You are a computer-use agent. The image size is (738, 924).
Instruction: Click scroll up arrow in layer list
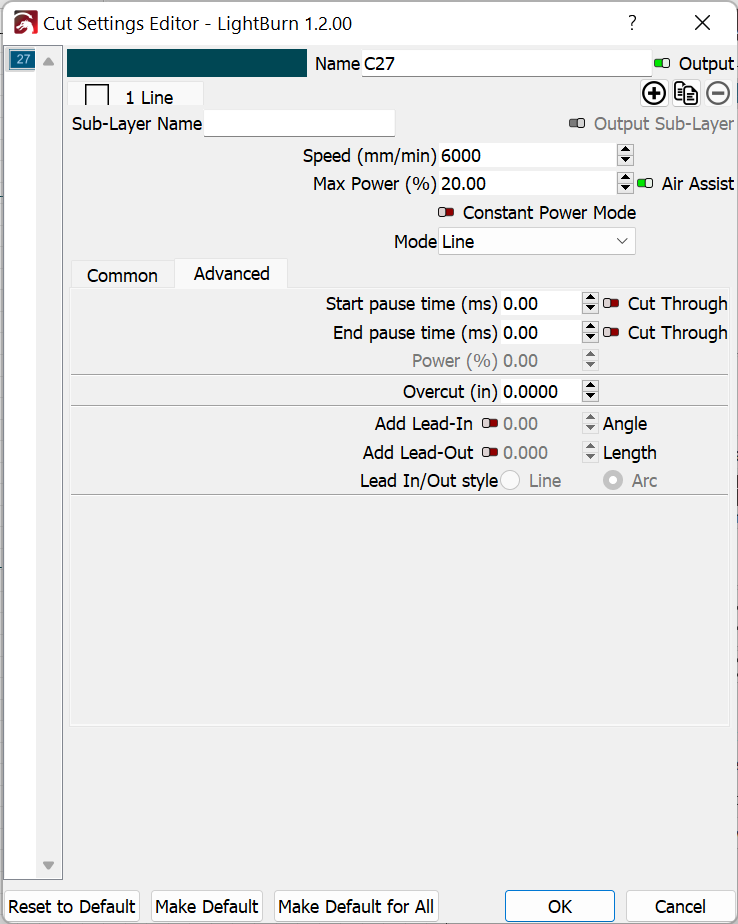(x=49, y=61)
